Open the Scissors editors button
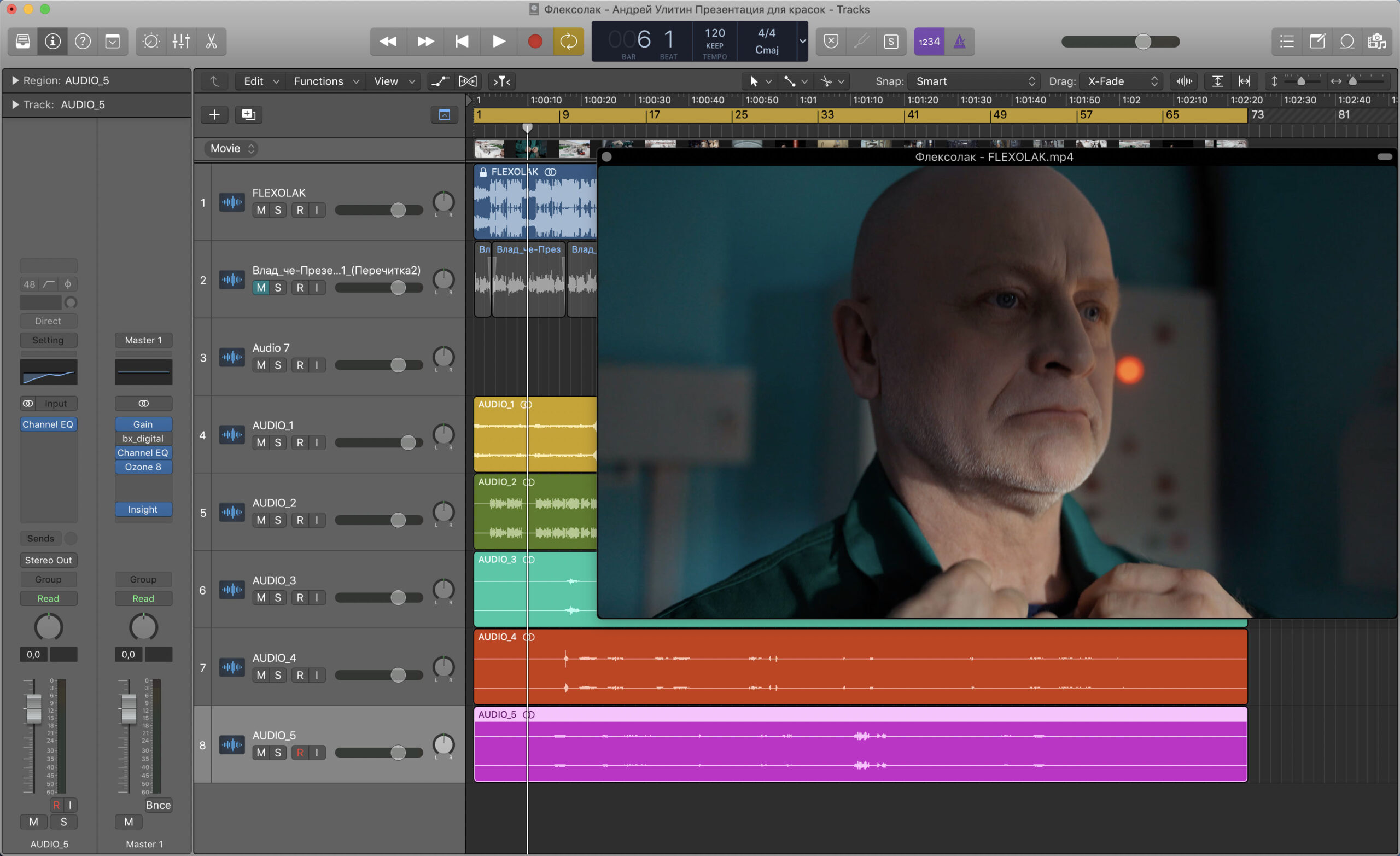This screenshot has width=1400, height=856. click(x=211, y=42)
